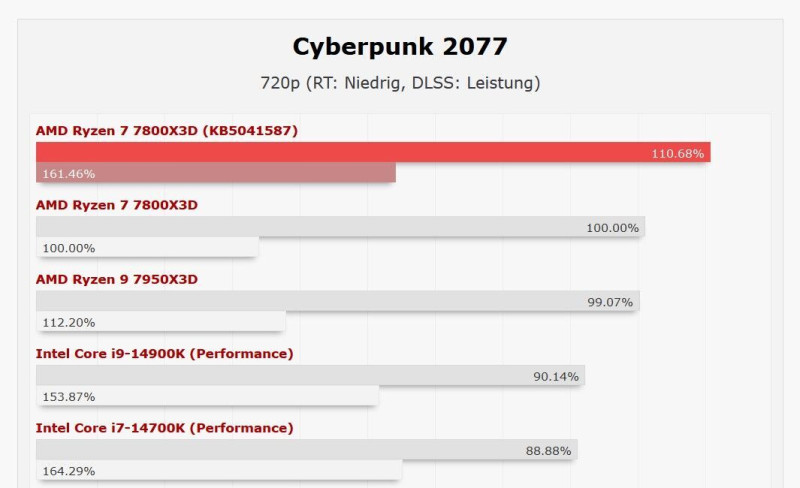Screen dimensions: 800x488
Task: Select the Intel Core i7-14700K (Performance) label
Action: 165,428
